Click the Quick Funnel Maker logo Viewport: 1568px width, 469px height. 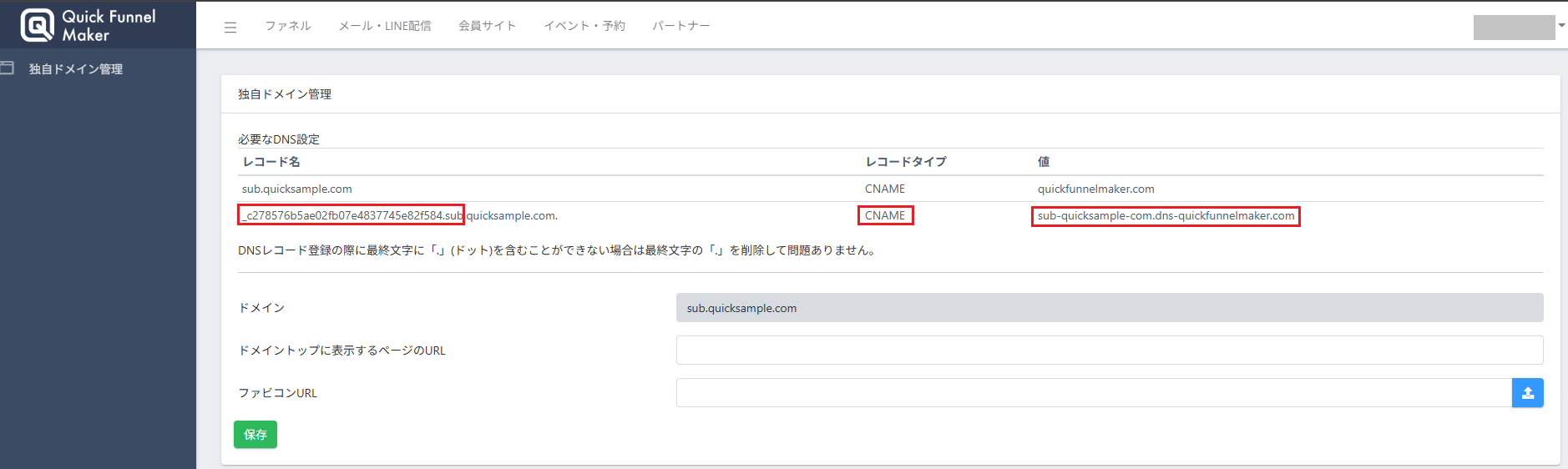click(88, 25)
